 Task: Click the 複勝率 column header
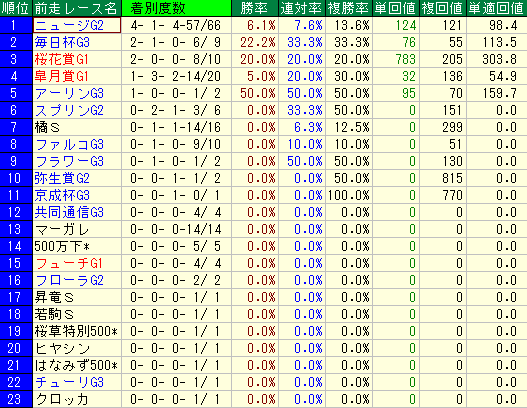349,8
